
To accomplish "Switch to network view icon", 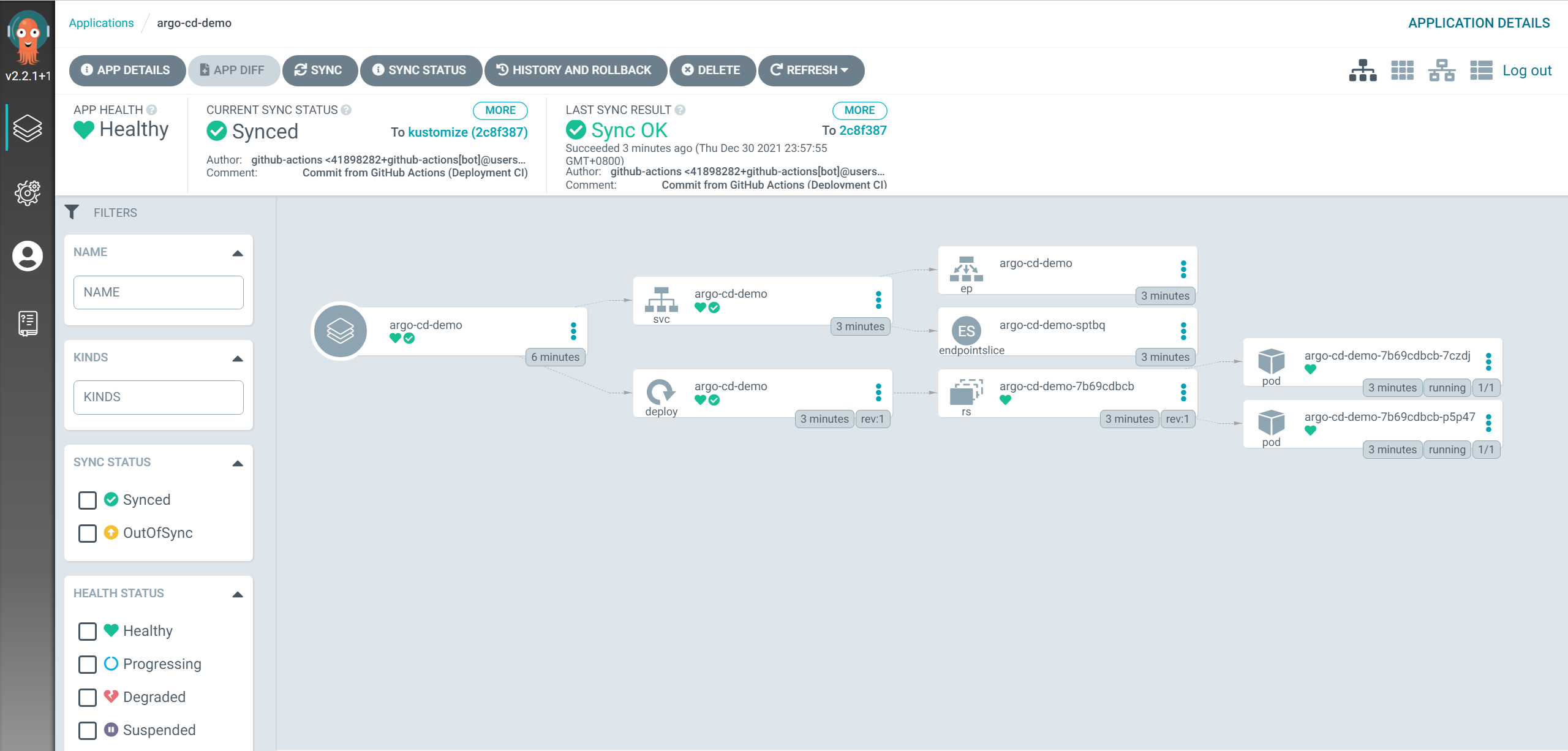I will coord(1441,70).
